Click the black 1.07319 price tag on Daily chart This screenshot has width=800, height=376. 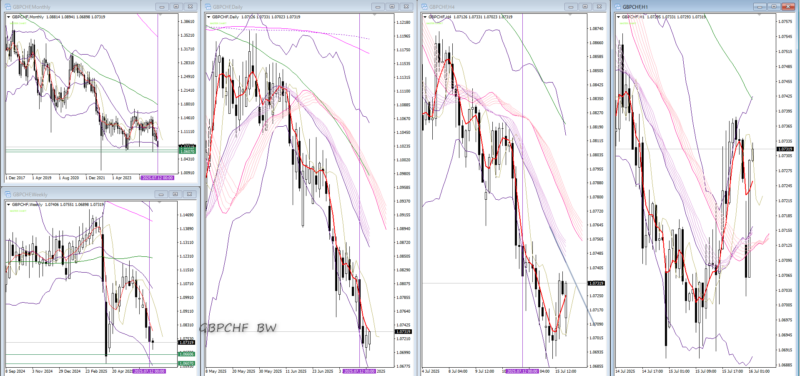point(403,332)
